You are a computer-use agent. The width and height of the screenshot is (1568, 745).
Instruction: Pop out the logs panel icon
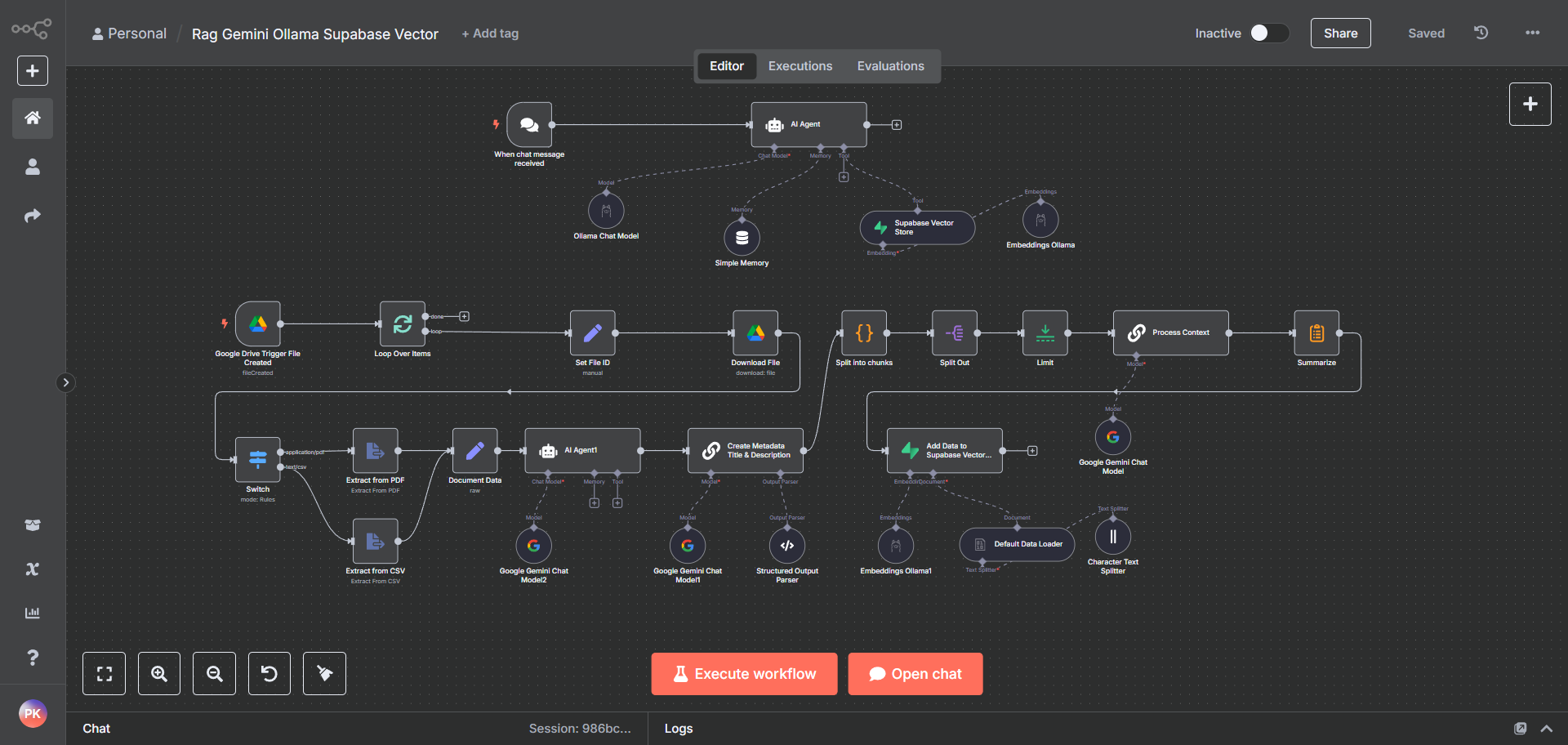[x=1521, y=729]
